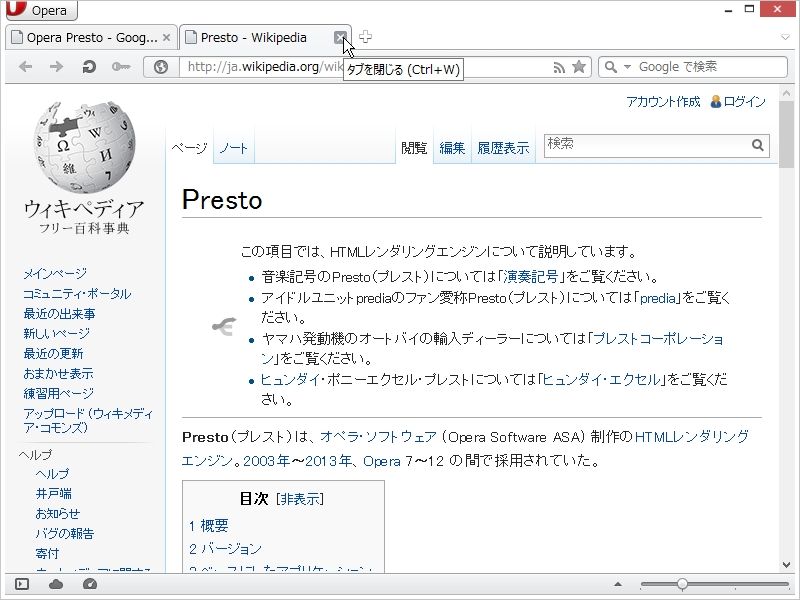Viewport: 800px width, 600px height.
Task: Follow the 演奏記号 link
Action: click(531, 277)
